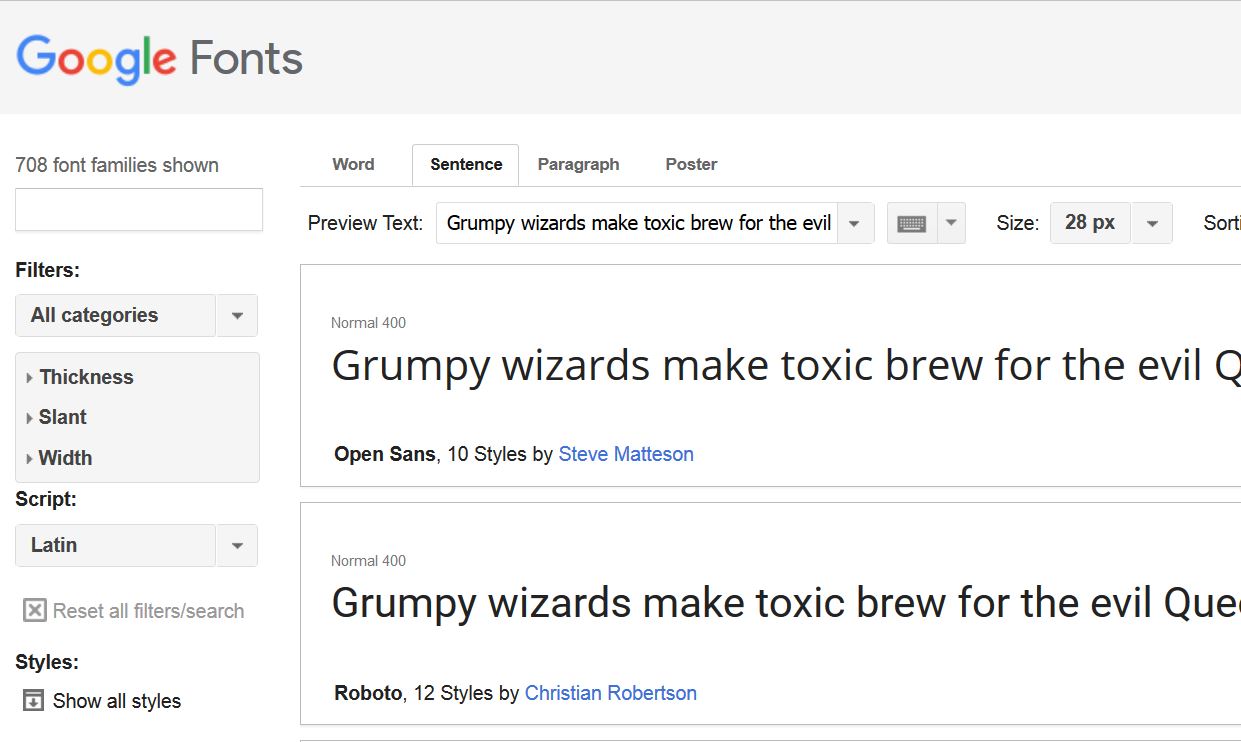Image resolution: width=1241 pixels, height=742 pixels.
Task: Click the Open Sans font name
Action: pos(384,454)
